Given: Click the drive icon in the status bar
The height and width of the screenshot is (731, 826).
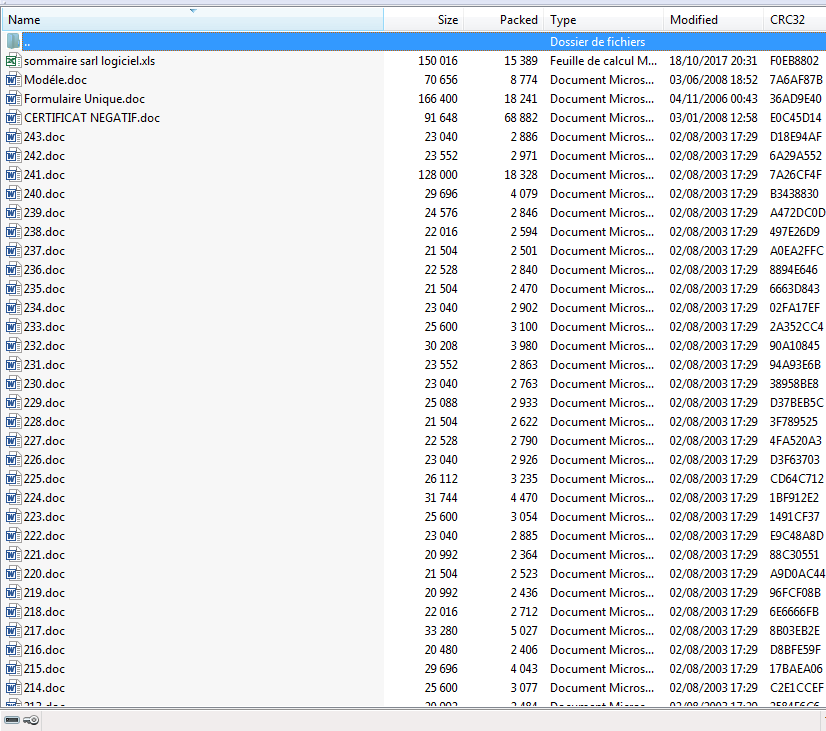Looking at the screenshot, I should pyautogui.click(x=12, y=720).
